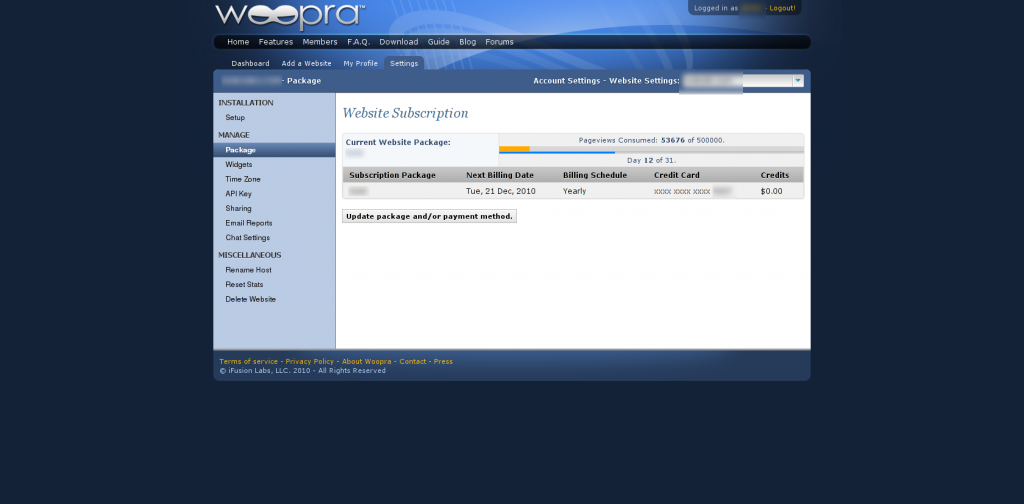Open the Members page
The image size is (1024, 504).
click(x=320, y=42)
